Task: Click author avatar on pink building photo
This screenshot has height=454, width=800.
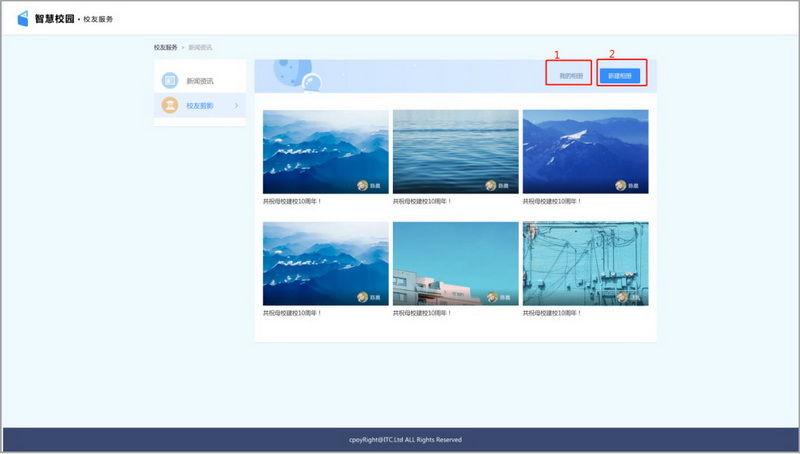Action: coord(492,297)
